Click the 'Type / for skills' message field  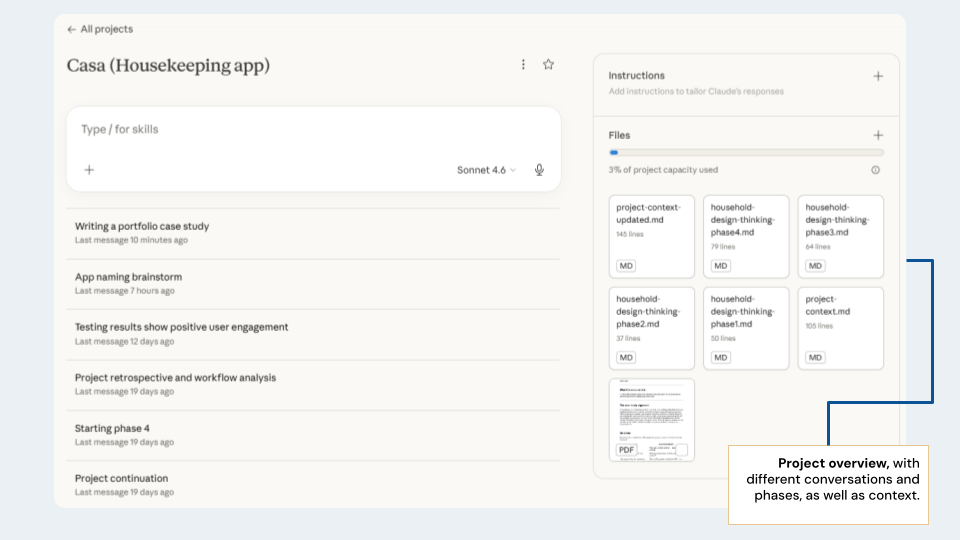pyautogui.click(x=313, y=129)
